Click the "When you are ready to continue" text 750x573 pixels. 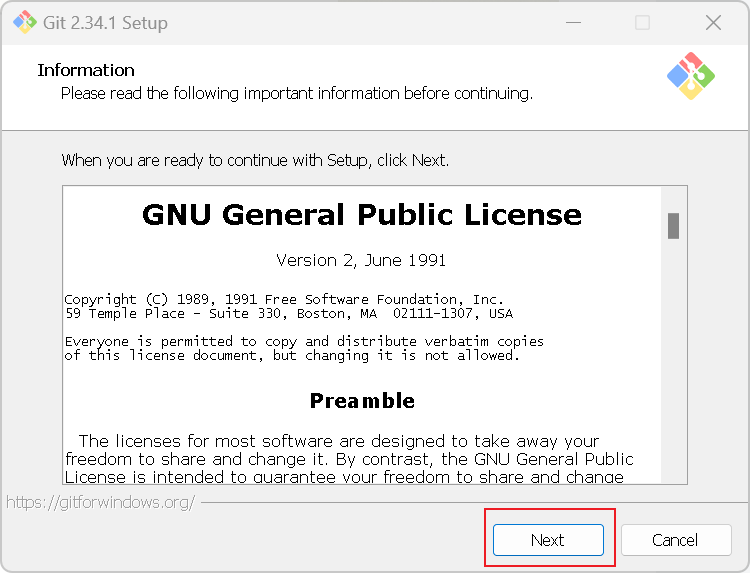(255, 160)
